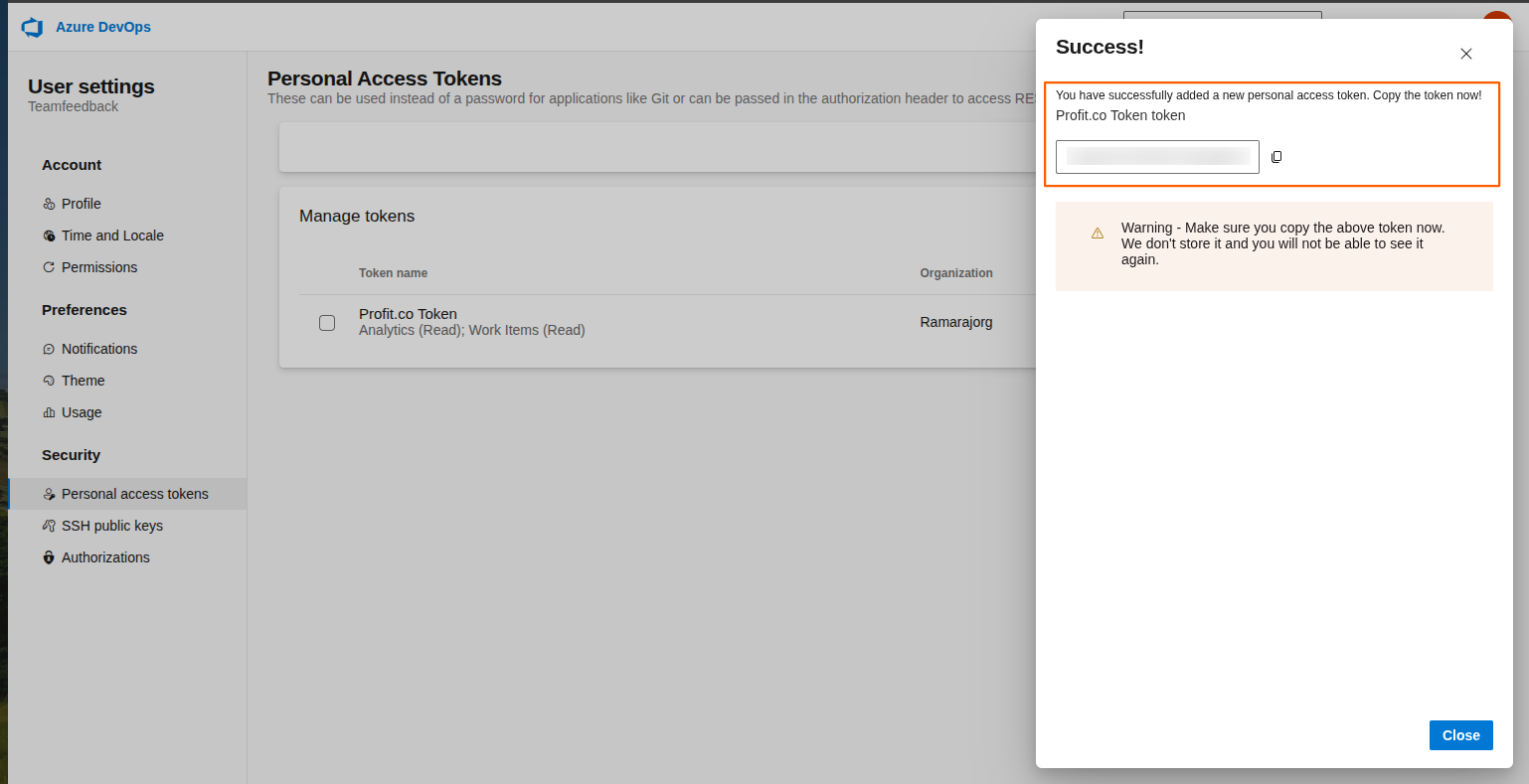This screenshot has height=784, width=1529.
Task: Open the Authorizations page
Action: pyautogui.click(x=105, y=557)
